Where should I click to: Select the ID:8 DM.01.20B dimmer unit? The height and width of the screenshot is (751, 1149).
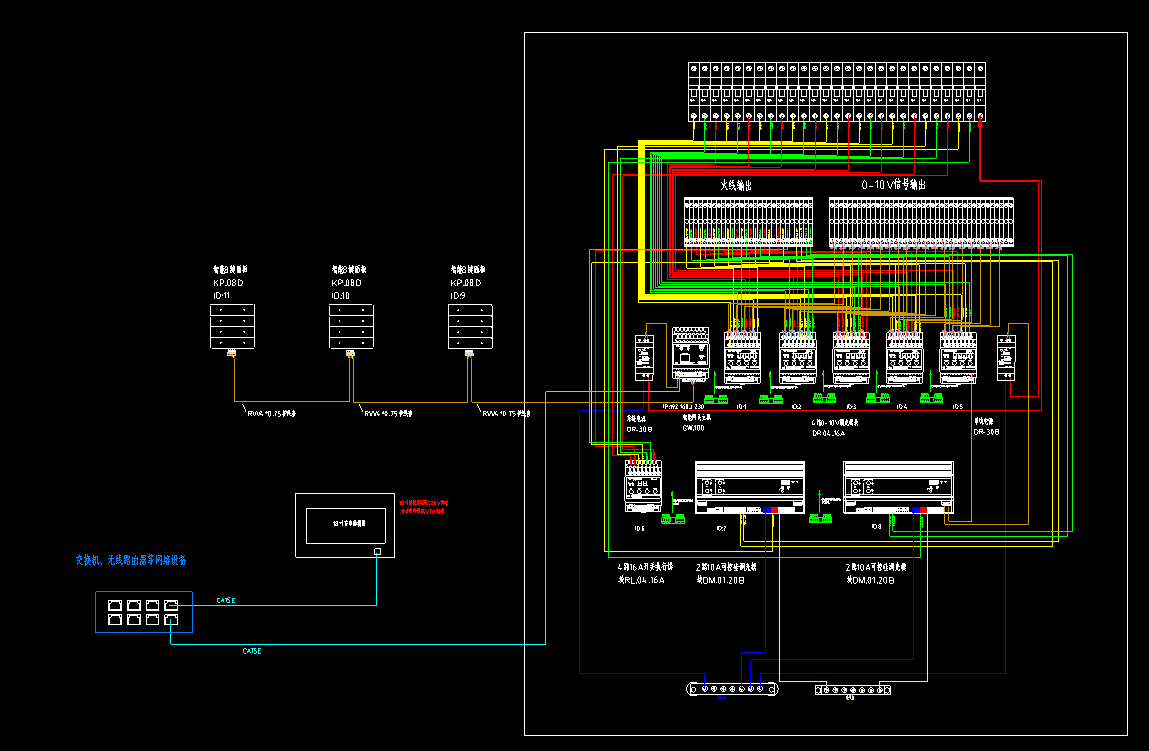[x=898, y=487]
